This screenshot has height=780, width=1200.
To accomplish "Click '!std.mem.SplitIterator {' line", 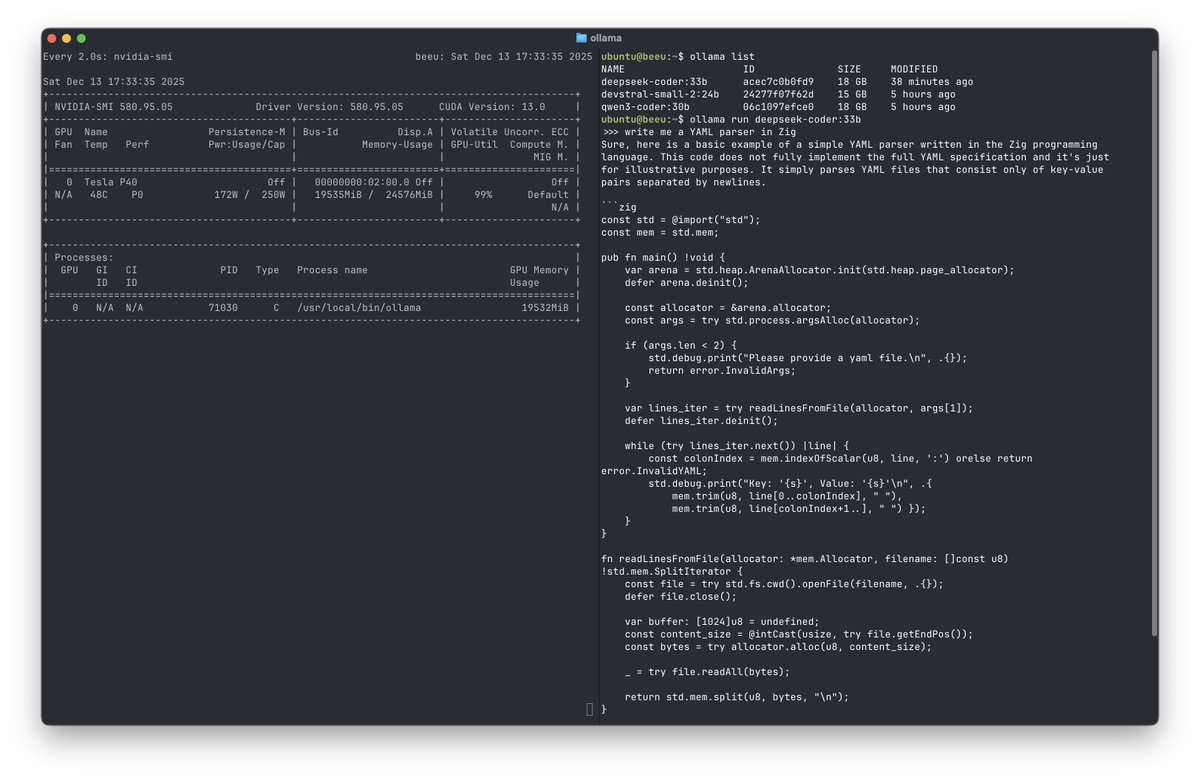I will point(672,571).
